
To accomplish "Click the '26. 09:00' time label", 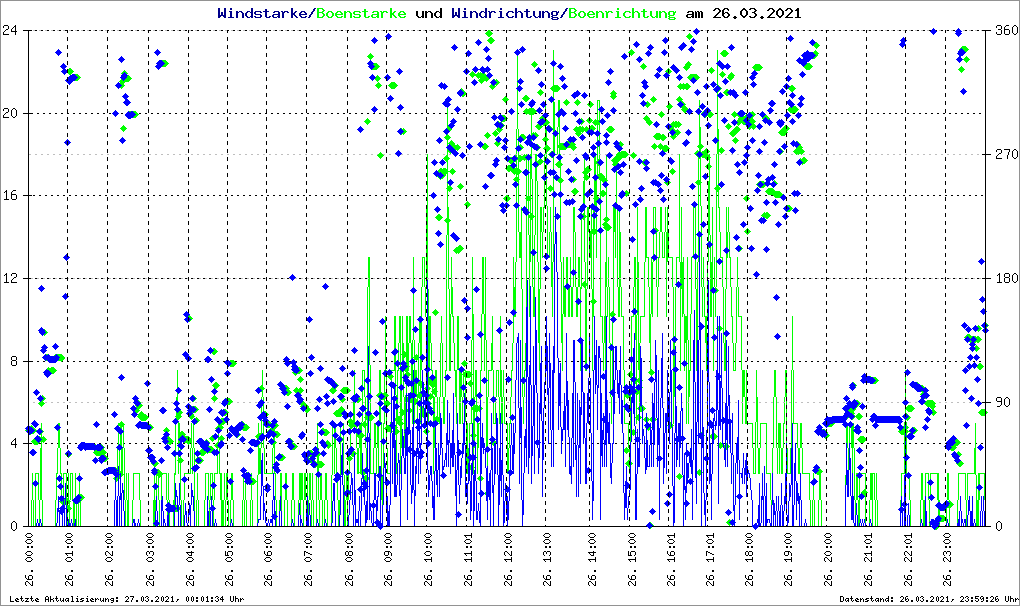I will pyautogui.click(x=388, y=560).
